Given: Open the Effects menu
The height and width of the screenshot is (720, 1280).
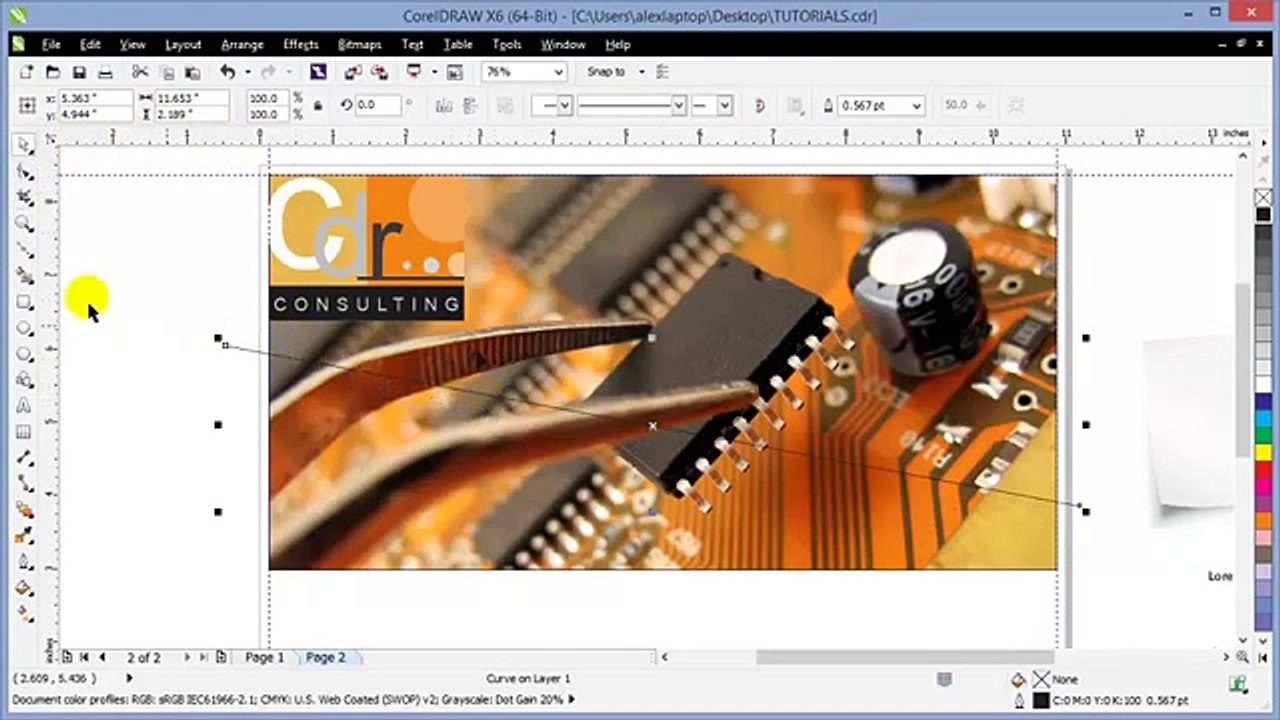Looking at the screenshot, I should [300, 45].
